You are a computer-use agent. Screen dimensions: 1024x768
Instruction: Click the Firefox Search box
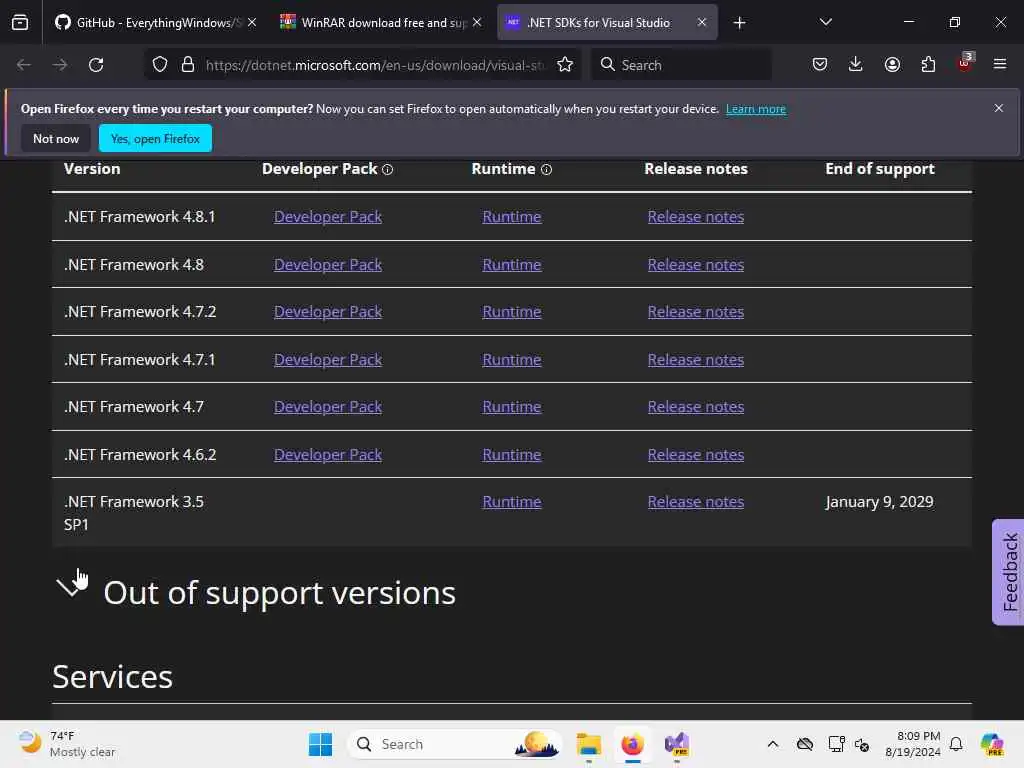681,65
